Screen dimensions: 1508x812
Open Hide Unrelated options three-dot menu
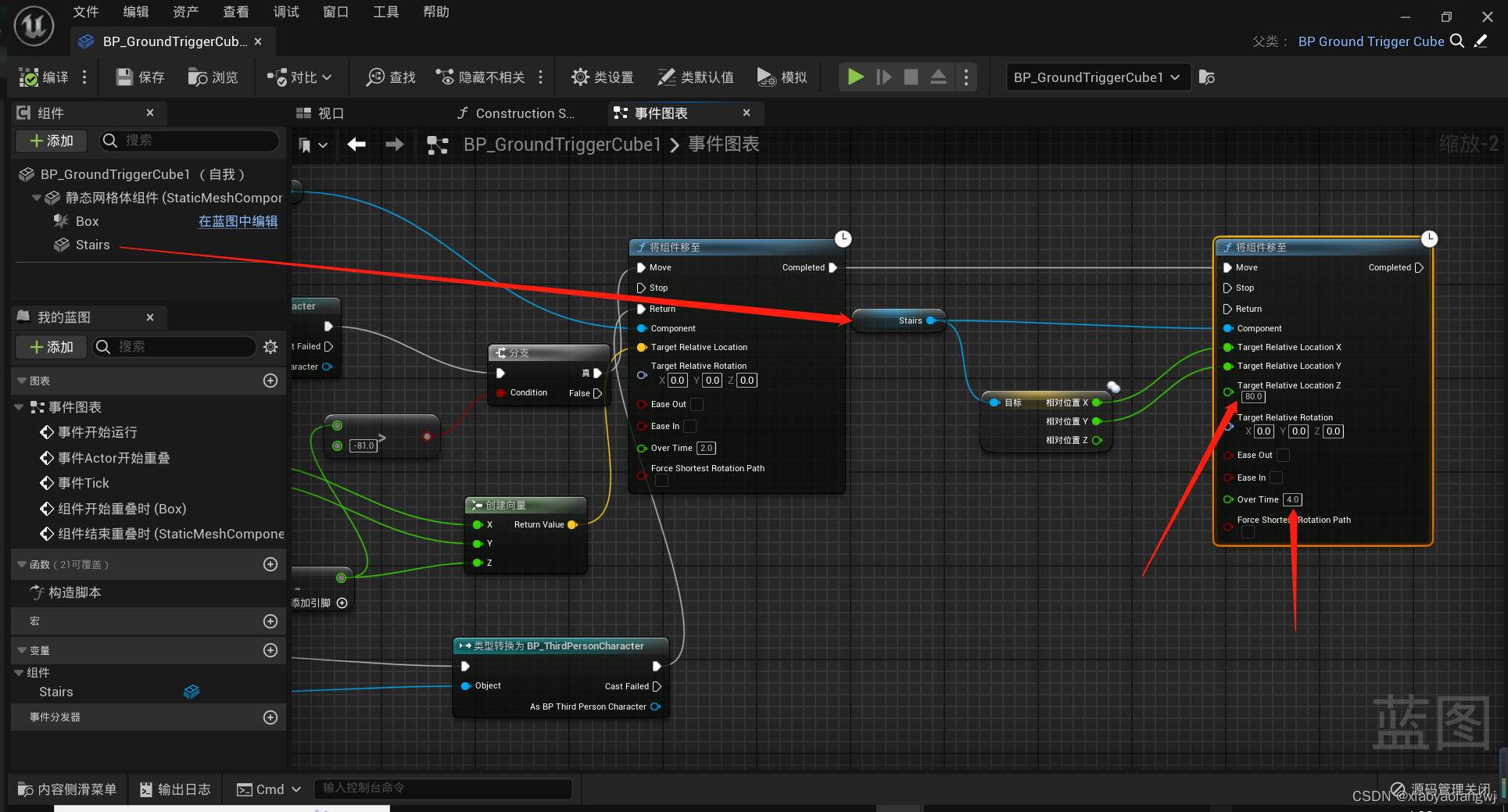coord(540,77)
